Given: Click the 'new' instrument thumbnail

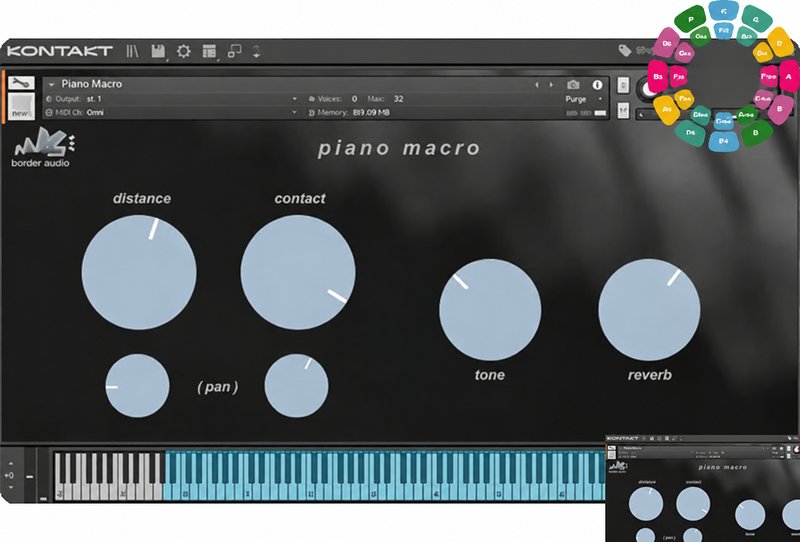Looking at the screenshot, I should click(21, 106).
